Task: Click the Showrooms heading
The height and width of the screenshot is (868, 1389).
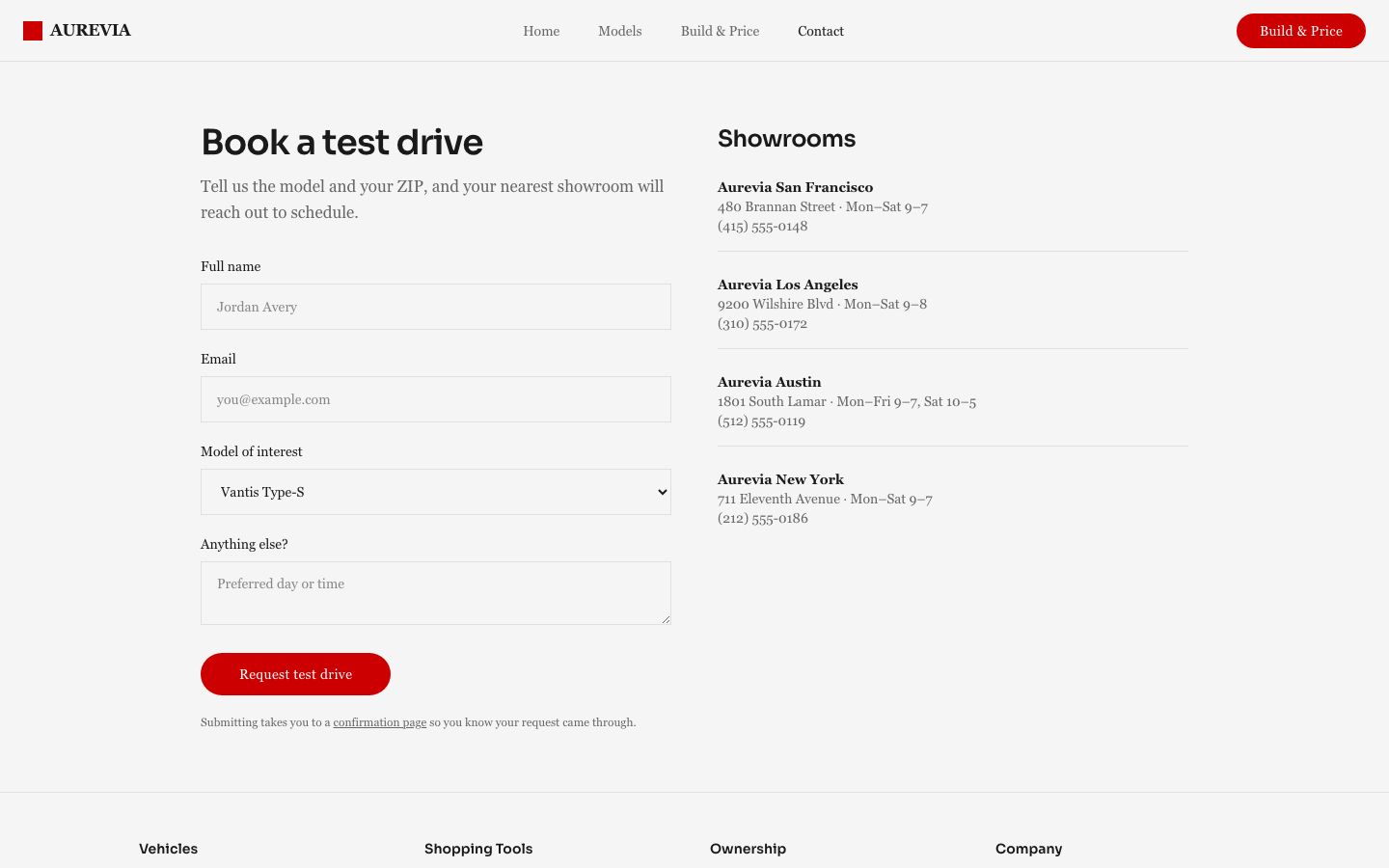Action: click(786, 139)
